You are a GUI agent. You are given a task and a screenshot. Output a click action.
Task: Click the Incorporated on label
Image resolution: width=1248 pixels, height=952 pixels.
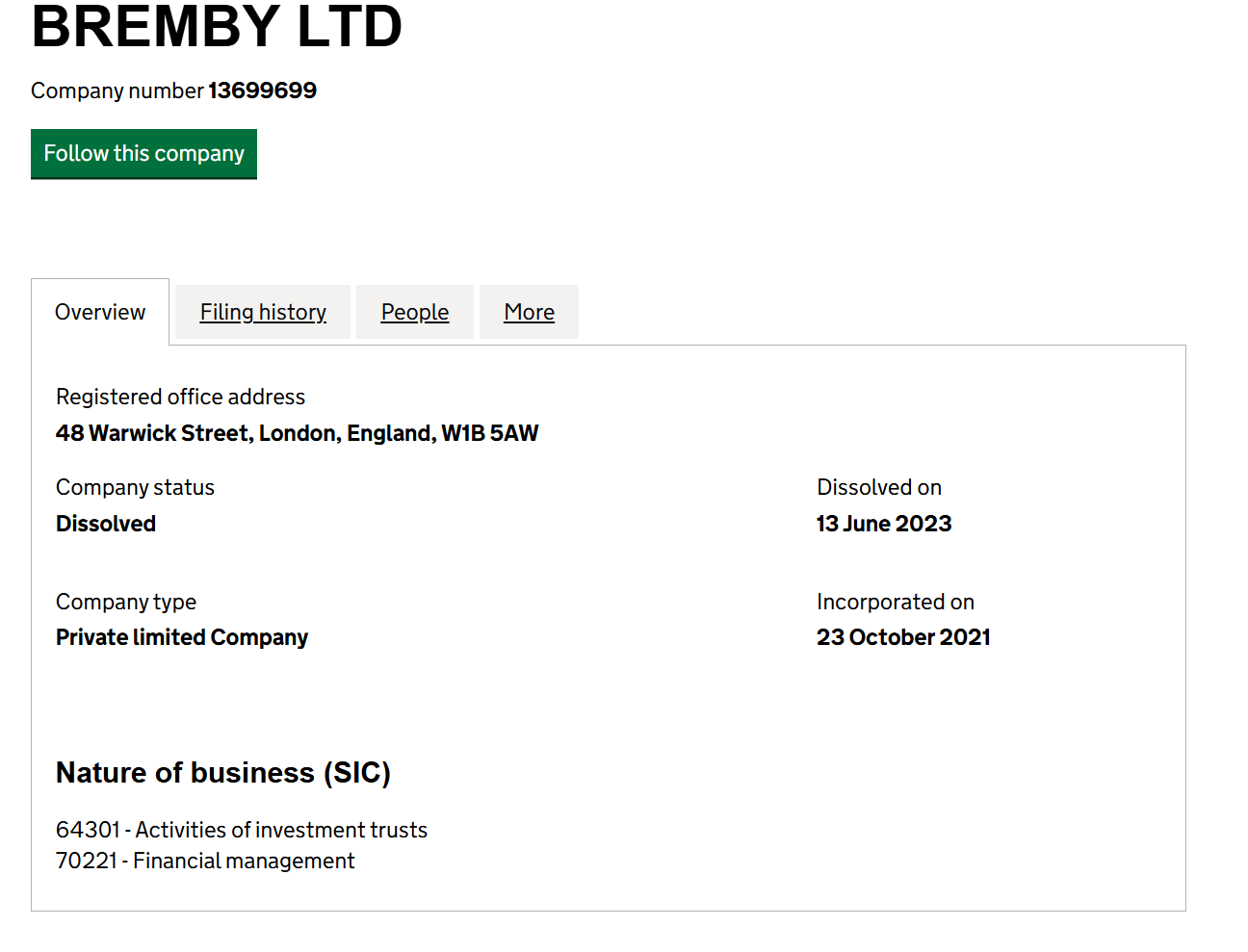(896, 602)
